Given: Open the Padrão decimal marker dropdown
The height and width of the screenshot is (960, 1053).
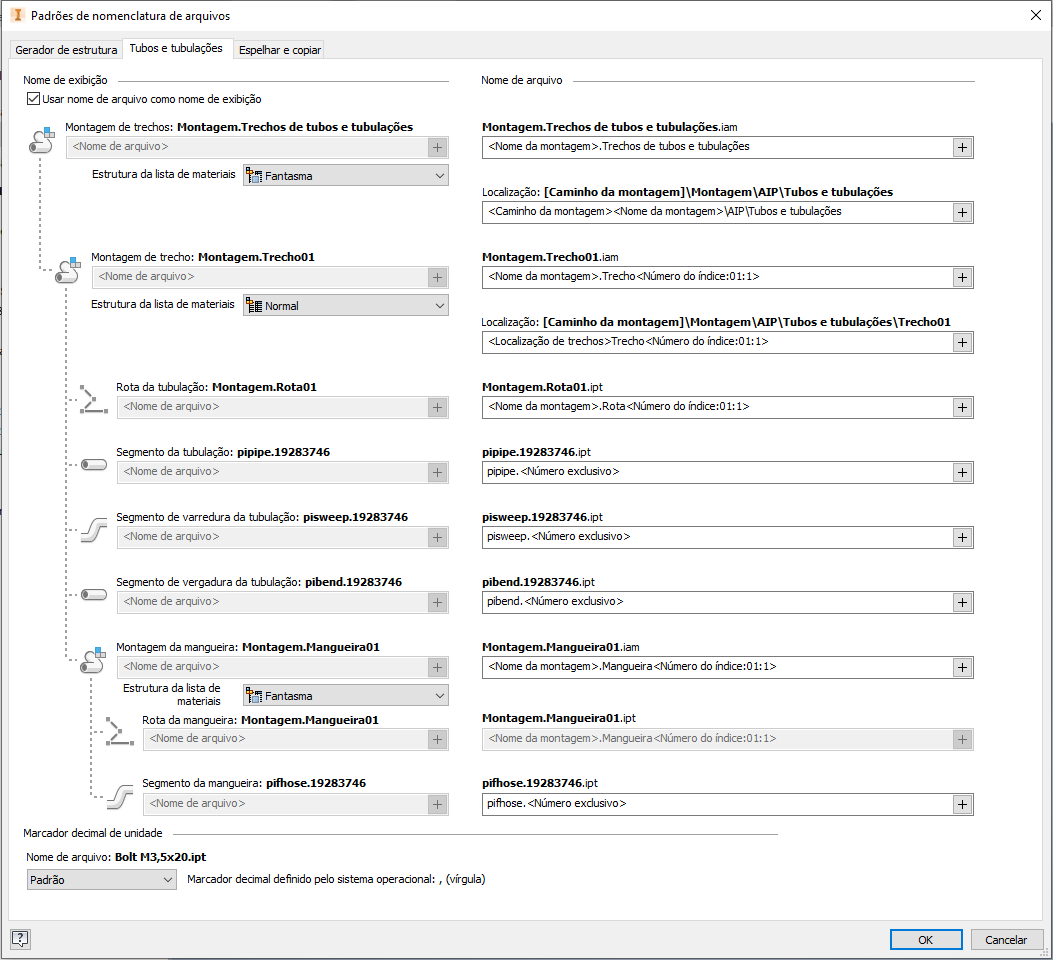Looking at the screenshot, I should 101,880.
